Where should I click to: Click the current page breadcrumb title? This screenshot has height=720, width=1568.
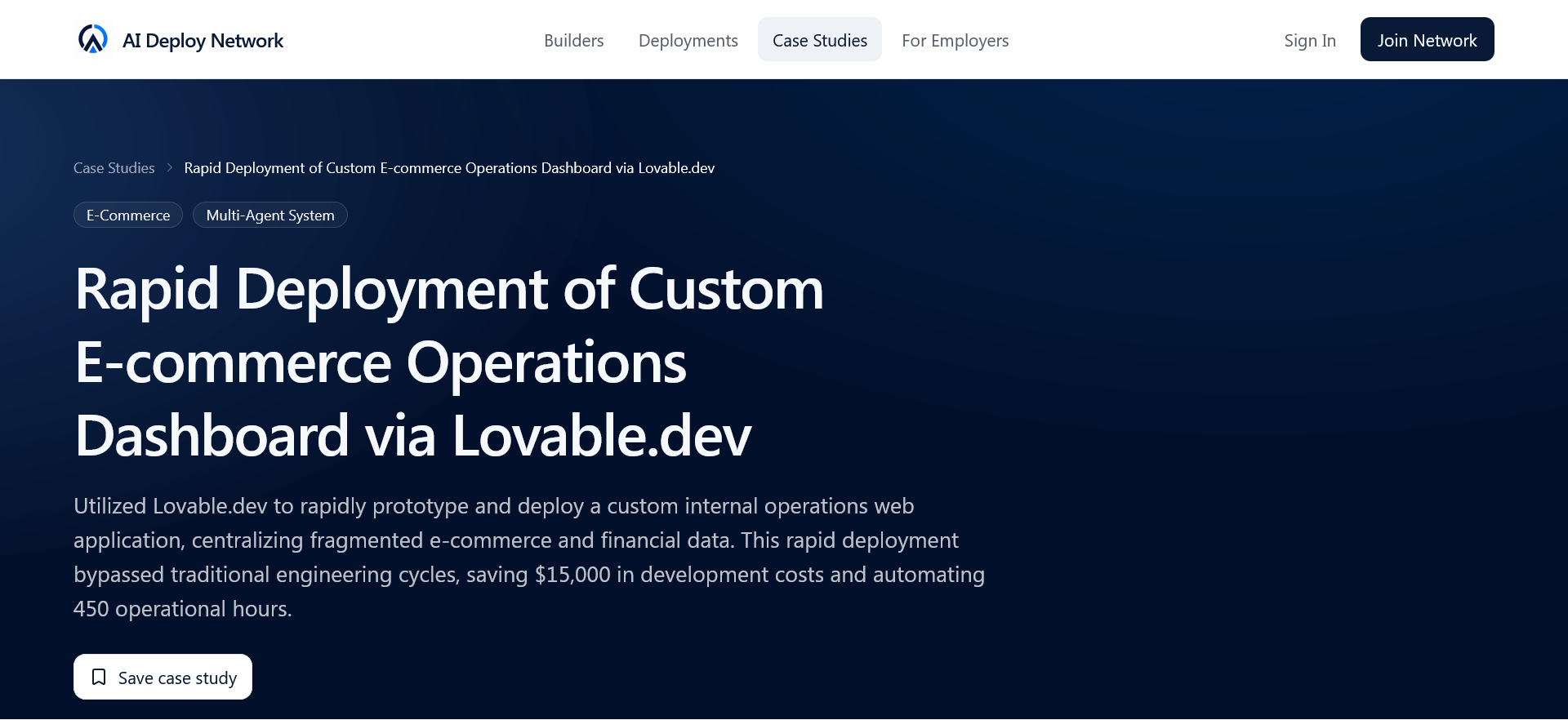449,168
